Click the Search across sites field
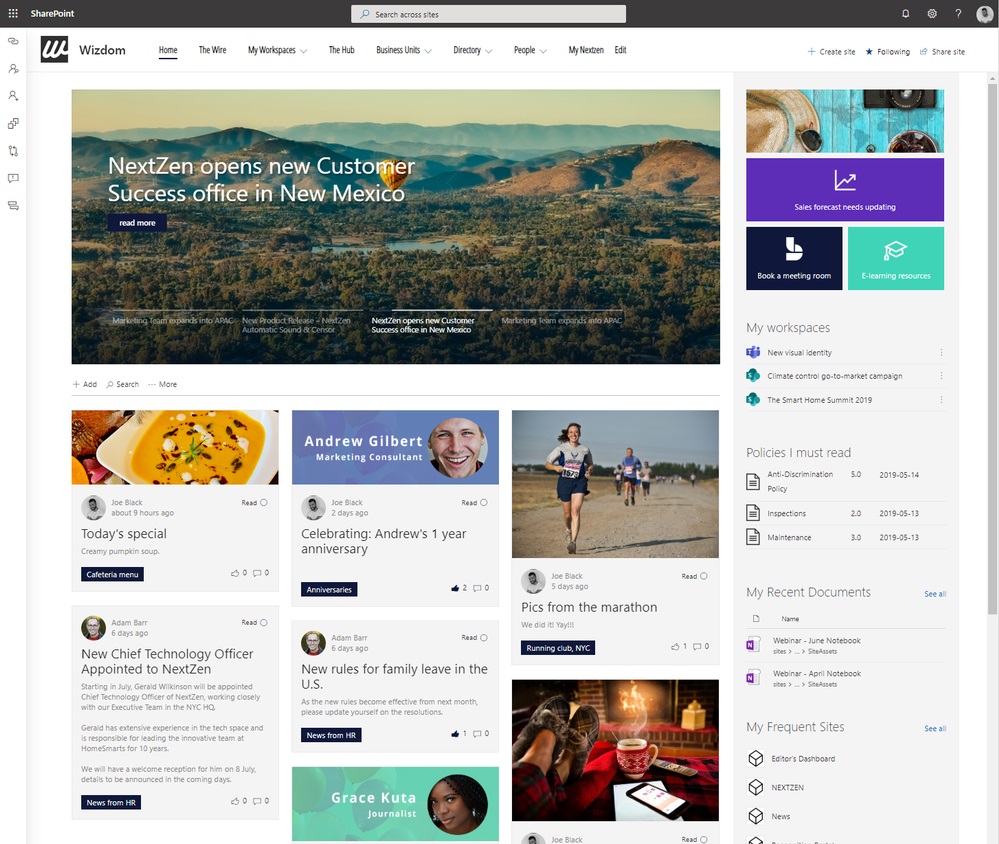The width and height of the screenshot is (999, 844). pos(488,14)
